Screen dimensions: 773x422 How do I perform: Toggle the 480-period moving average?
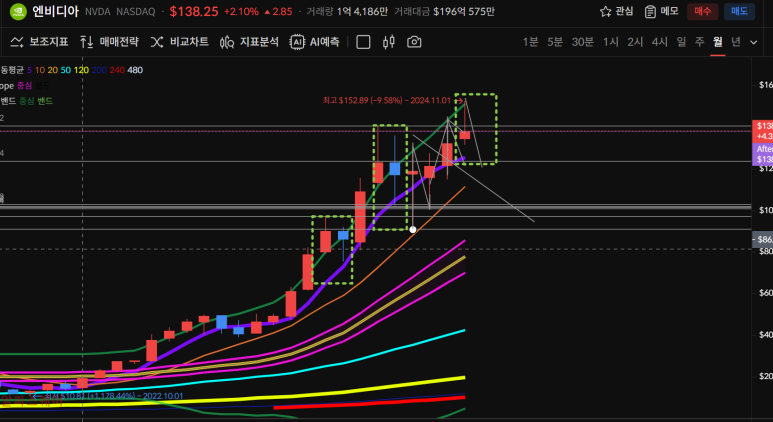coord(135,70)
